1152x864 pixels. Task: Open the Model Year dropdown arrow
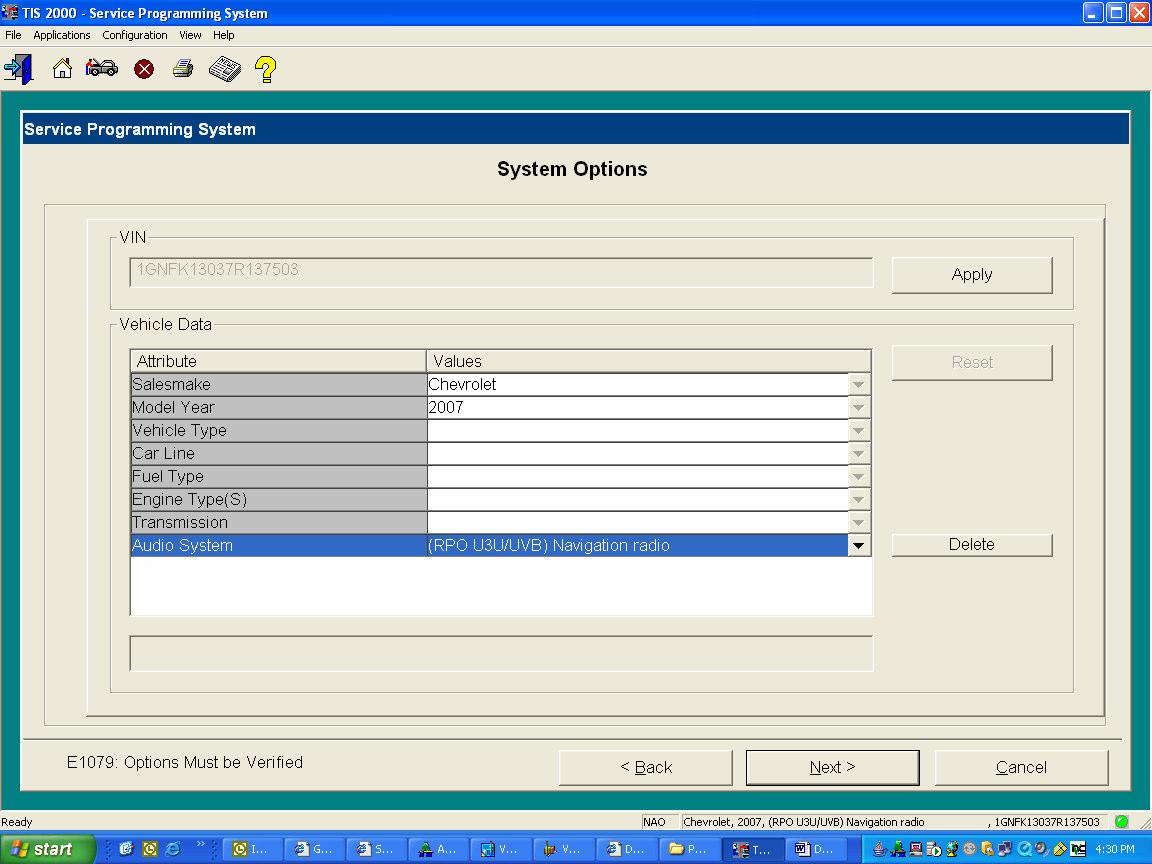pyautogui.click(x=858, y=408)
